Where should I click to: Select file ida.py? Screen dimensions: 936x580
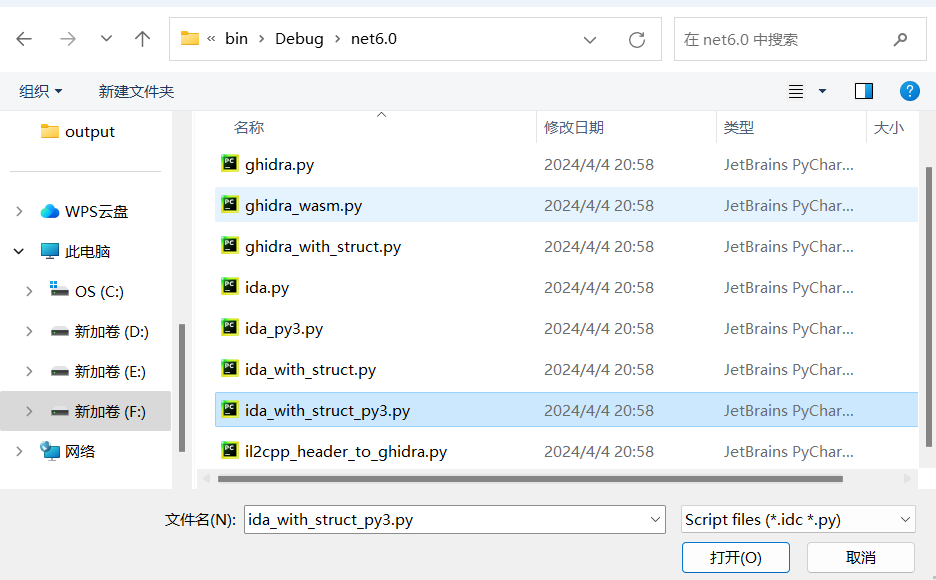(566, 288)
